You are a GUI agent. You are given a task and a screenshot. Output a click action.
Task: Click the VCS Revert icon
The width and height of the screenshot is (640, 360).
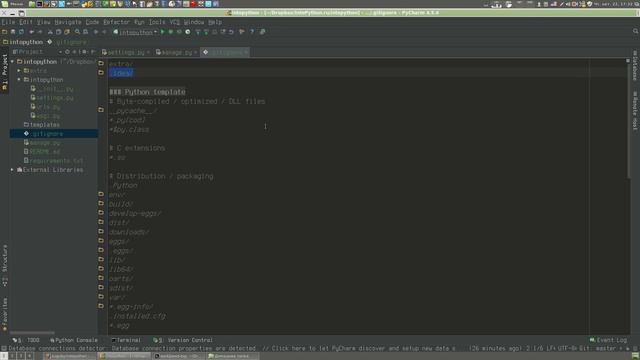point(231,32)
